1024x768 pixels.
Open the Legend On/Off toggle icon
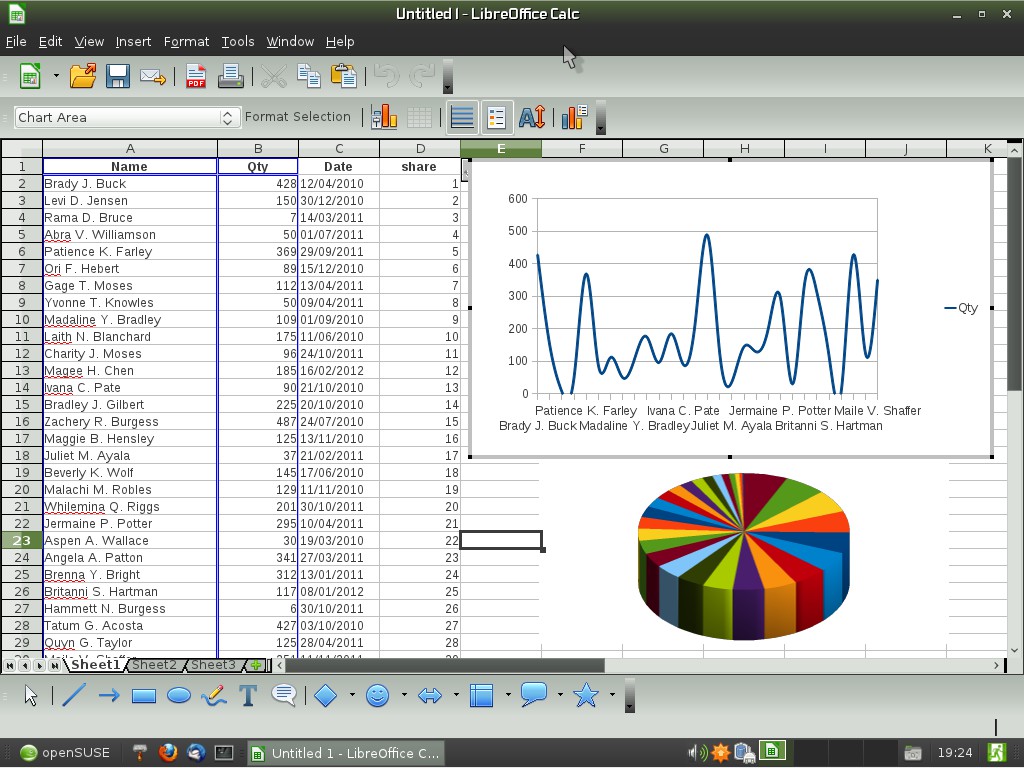(497, 117)
